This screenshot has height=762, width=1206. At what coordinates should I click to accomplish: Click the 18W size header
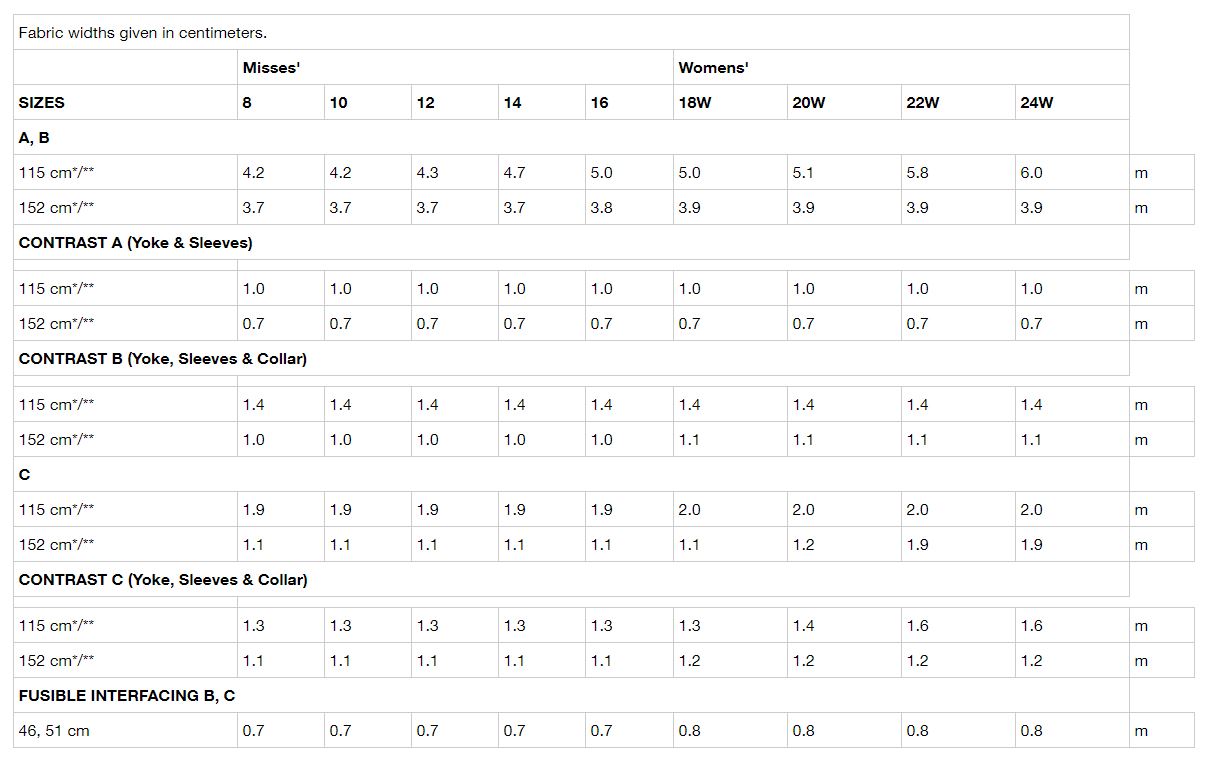click(x=695, y=103)
